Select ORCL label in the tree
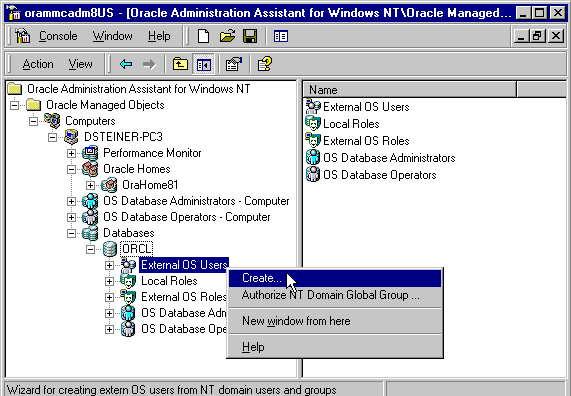 pyautogui.click(x=137, y=249)
